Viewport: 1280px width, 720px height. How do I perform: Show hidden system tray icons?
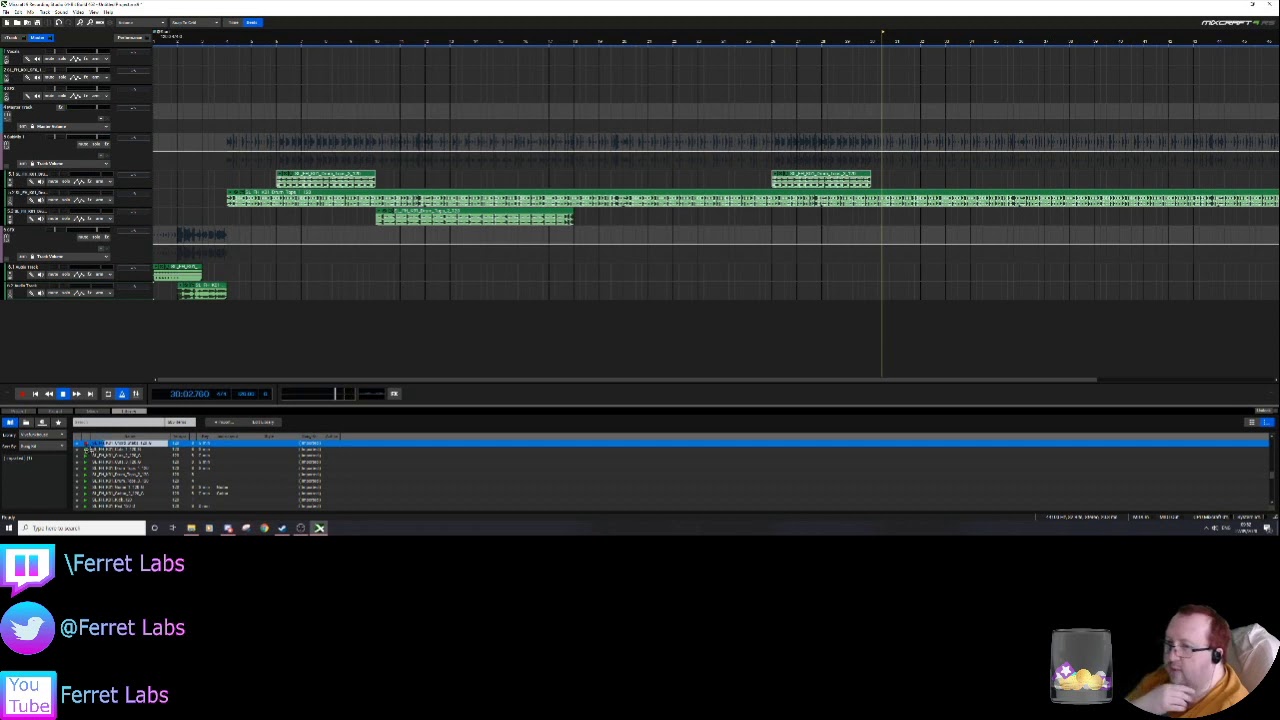click(x=1206, y=528)
